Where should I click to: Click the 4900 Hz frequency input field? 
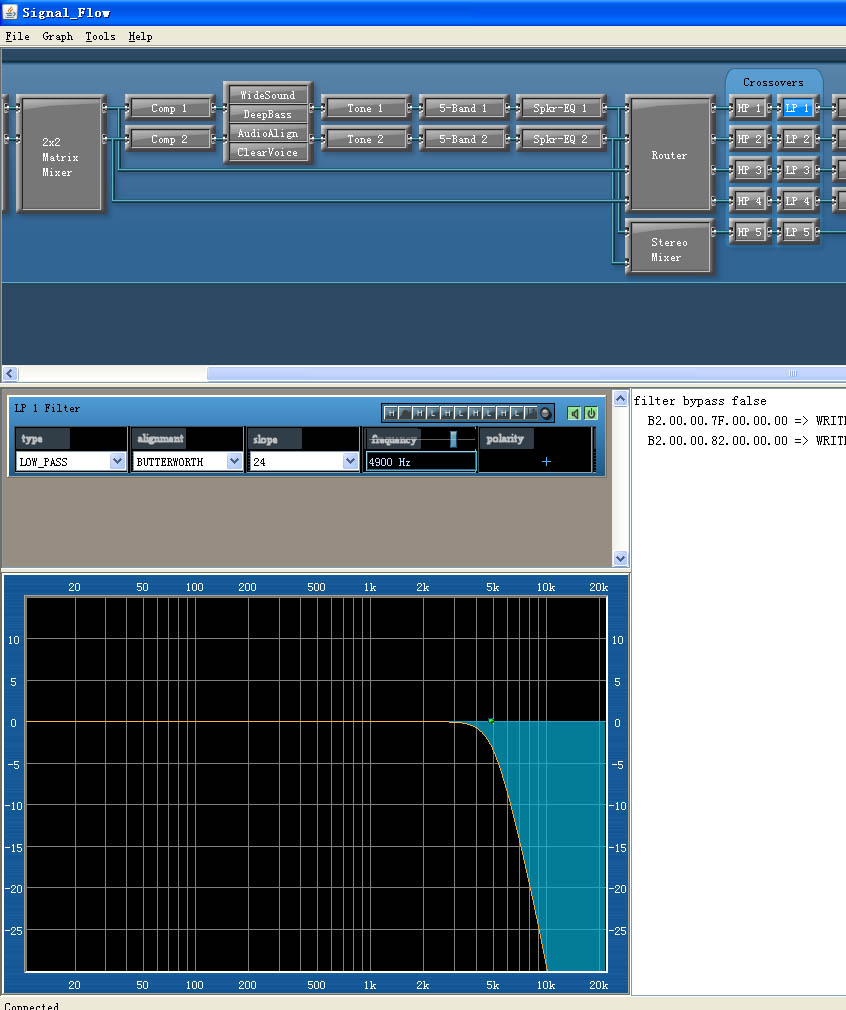pyautogui.click(x=421, y=461)
